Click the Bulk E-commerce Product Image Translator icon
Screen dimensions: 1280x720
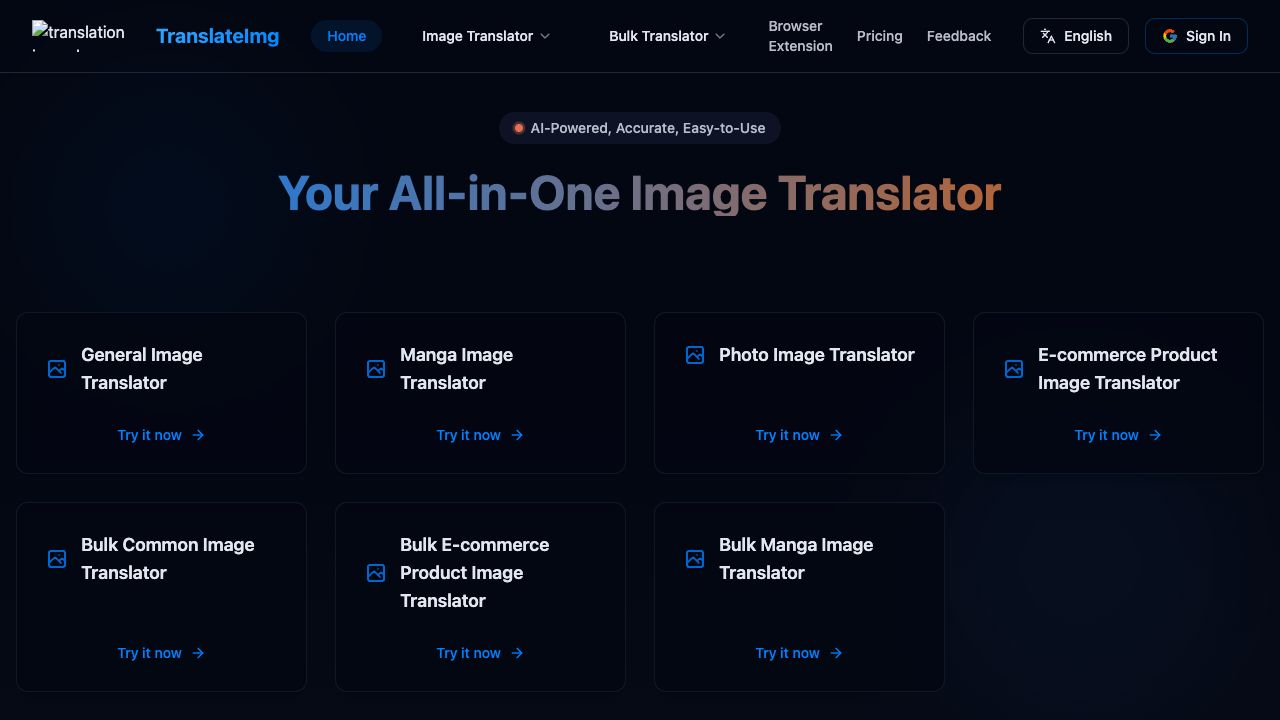pyautogui.click(x=376, y=573)
